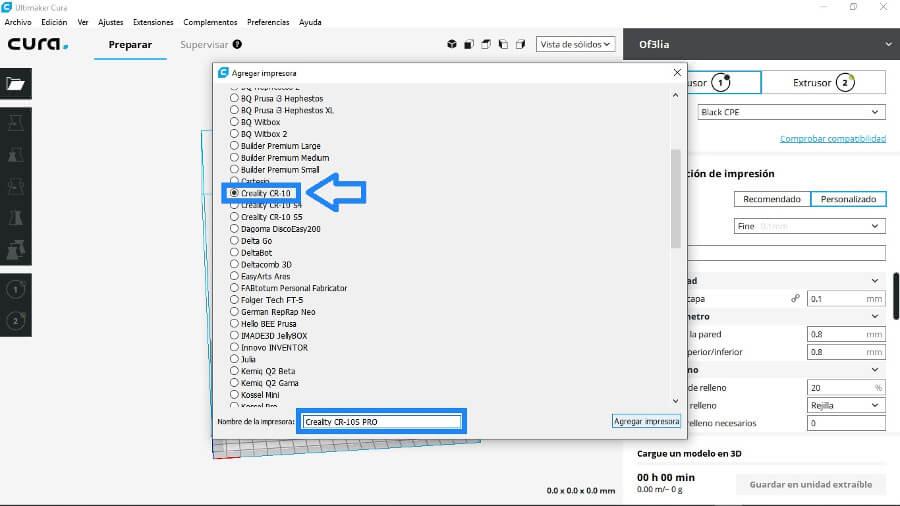Open the Vista de sólidos dropdown
The height and width of the screenshot is (506, 900).
pos(575,44)
